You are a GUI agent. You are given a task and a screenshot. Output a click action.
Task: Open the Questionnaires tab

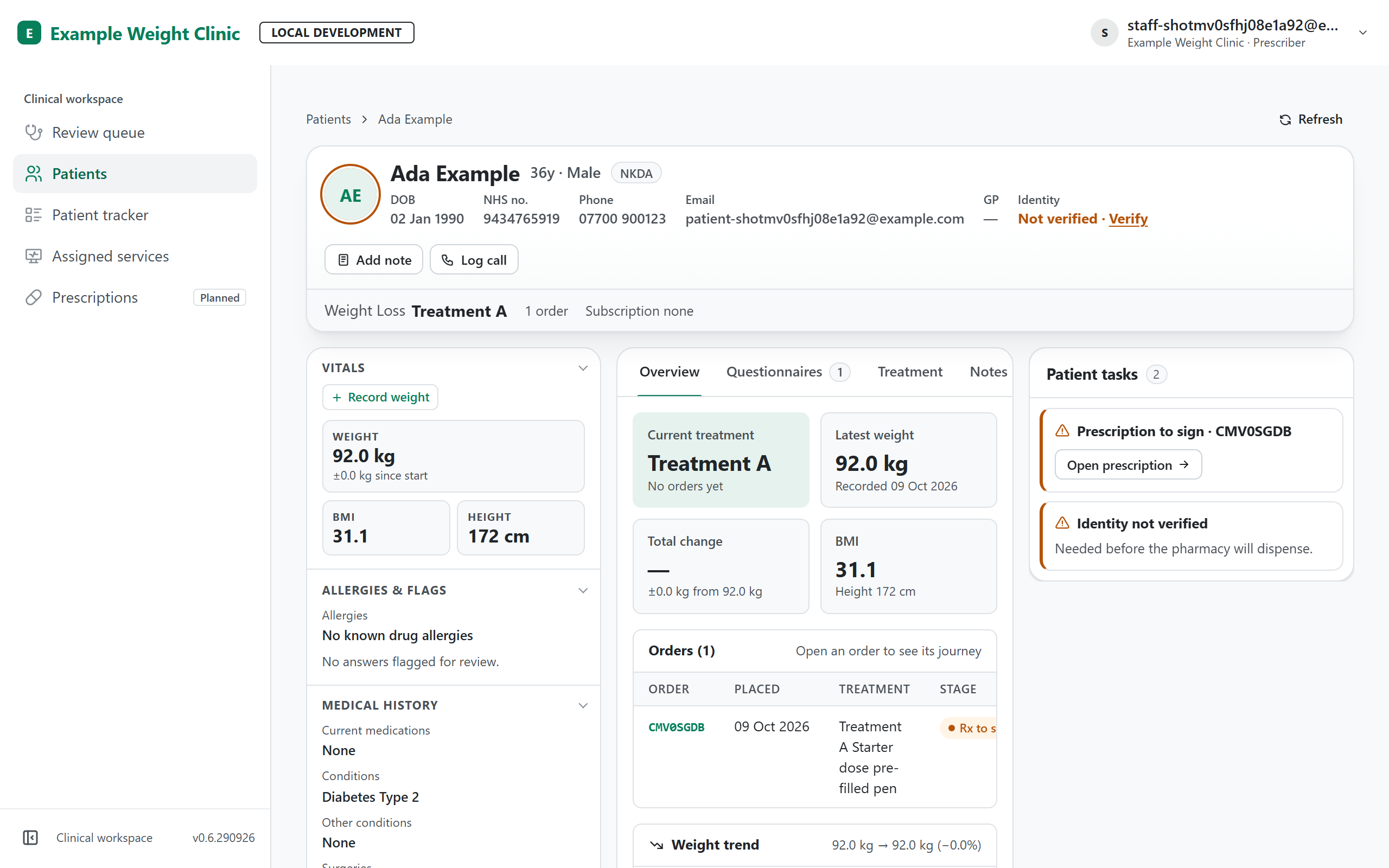(x=788, y=372)
